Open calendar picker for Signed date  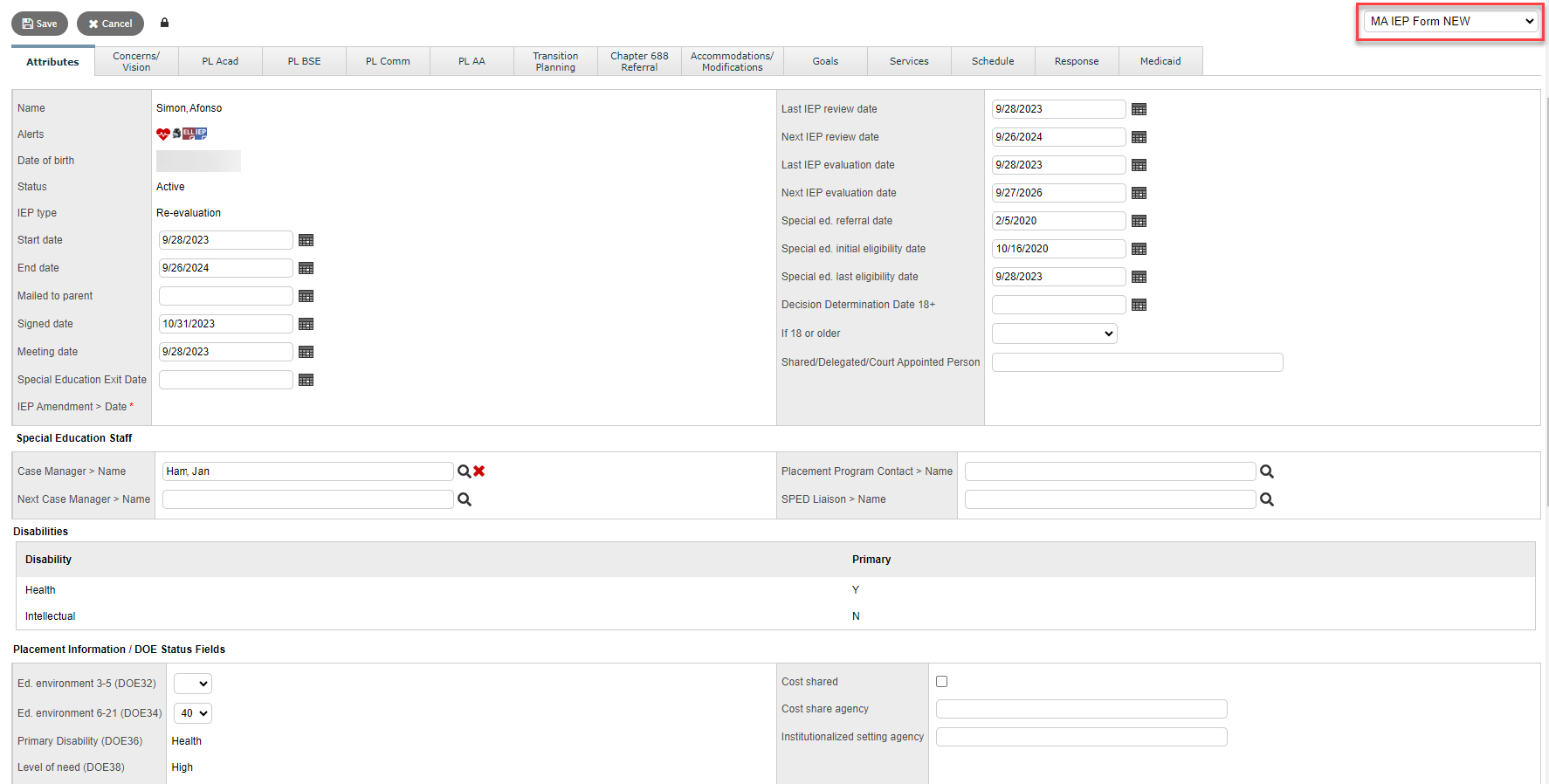(x=306, y=324)
